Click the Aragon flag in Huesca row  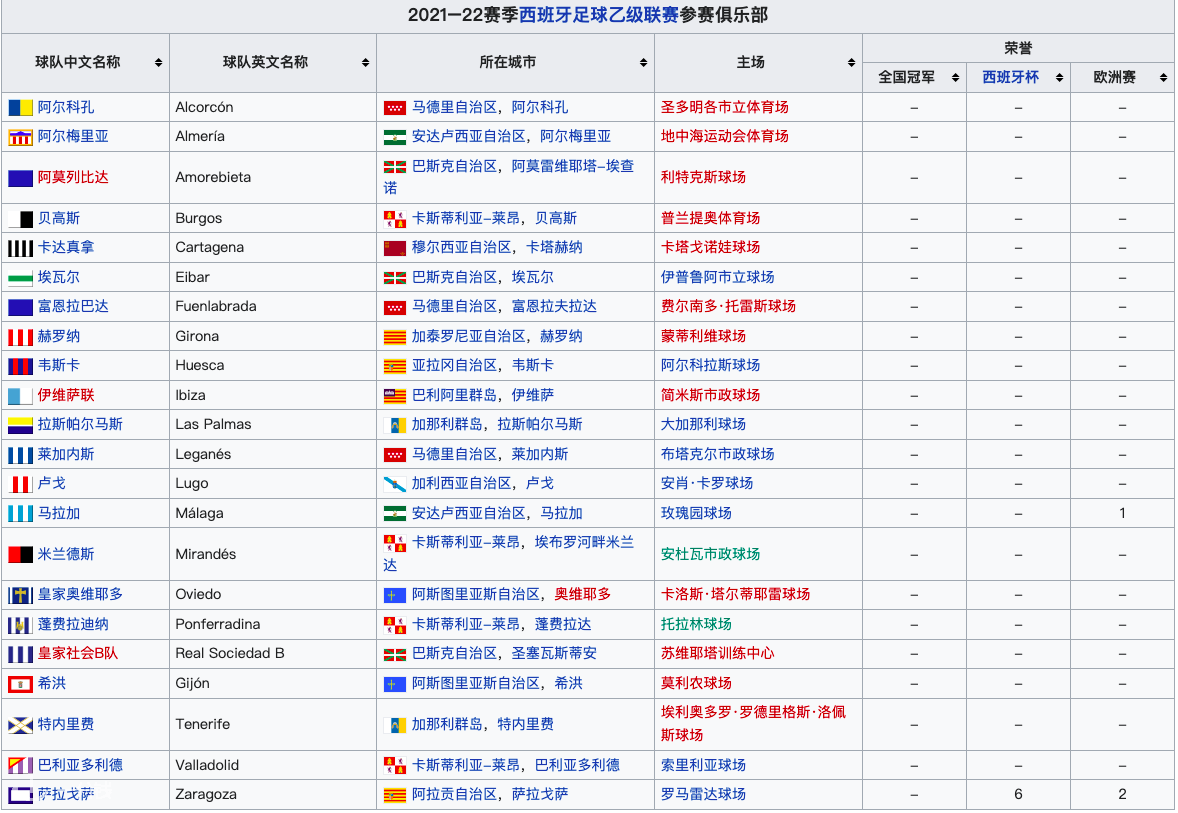(x=395, y=367)
